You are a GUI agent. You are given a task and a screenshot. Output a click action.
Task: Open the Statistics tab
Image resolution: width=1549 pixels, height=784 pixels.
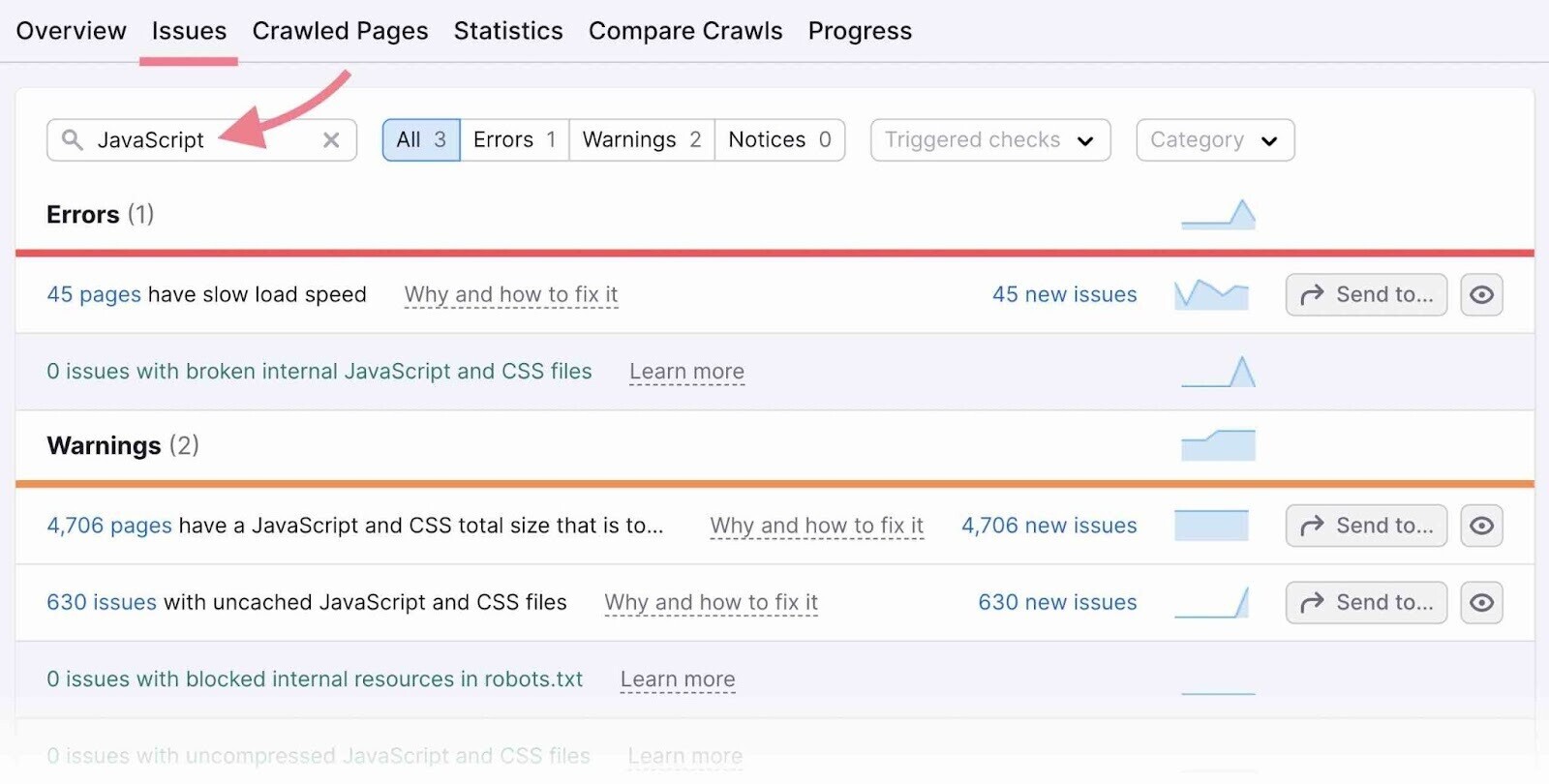[508, 30]
